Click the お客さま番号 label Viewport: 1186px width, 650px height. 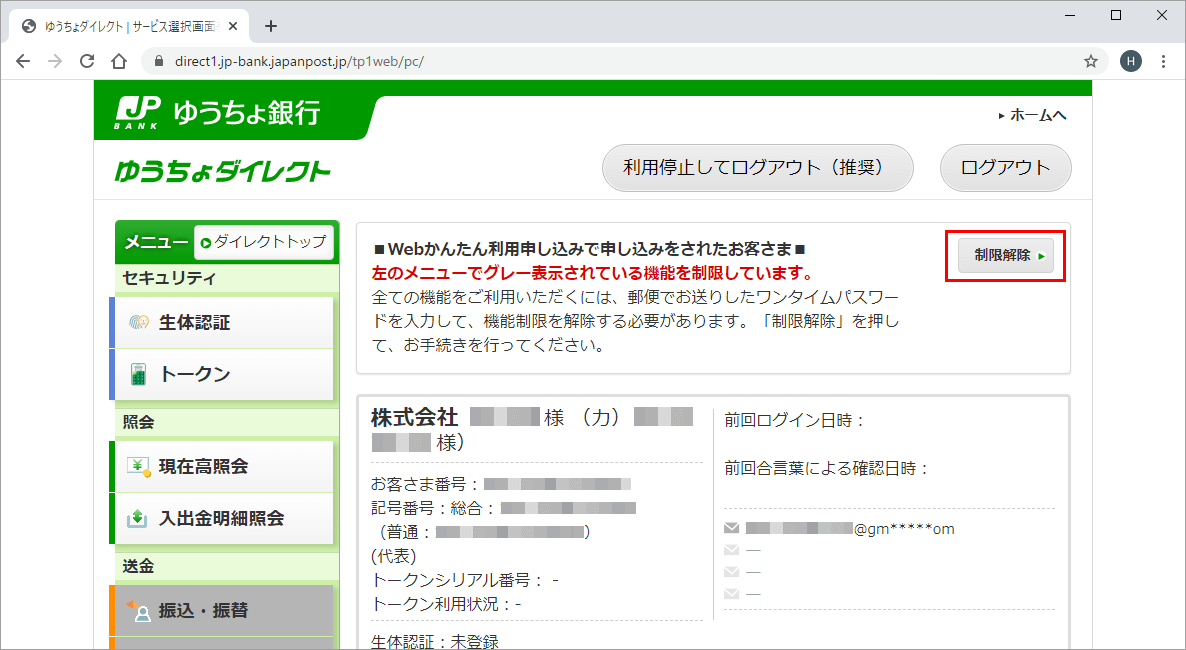point(424,484)
